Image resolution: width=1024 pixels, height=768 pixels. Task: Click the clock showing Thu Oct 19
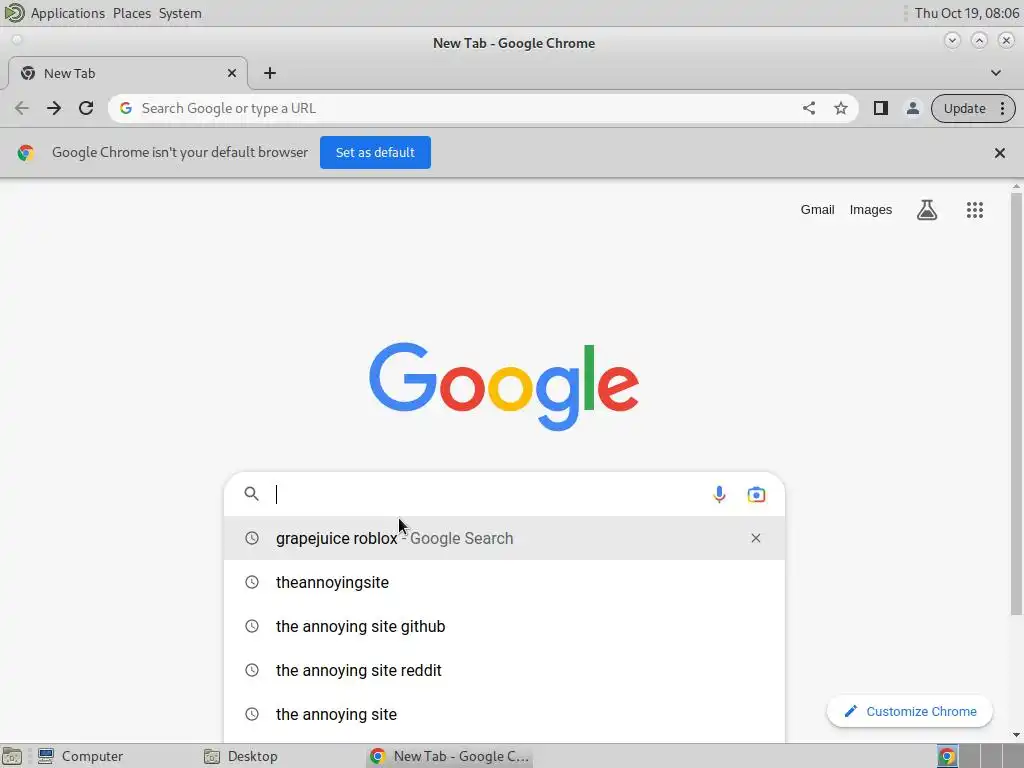[x=967, y=13]
